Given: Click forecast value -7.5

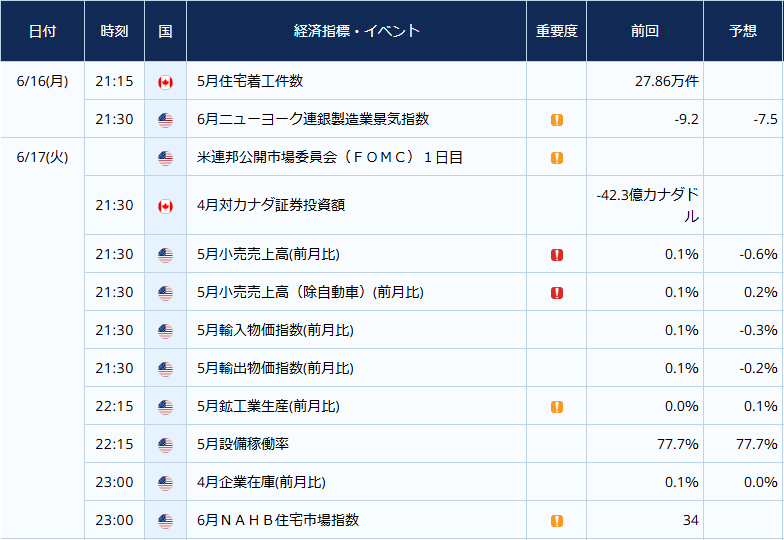Looking at the screenshot, I should (765, 120).
